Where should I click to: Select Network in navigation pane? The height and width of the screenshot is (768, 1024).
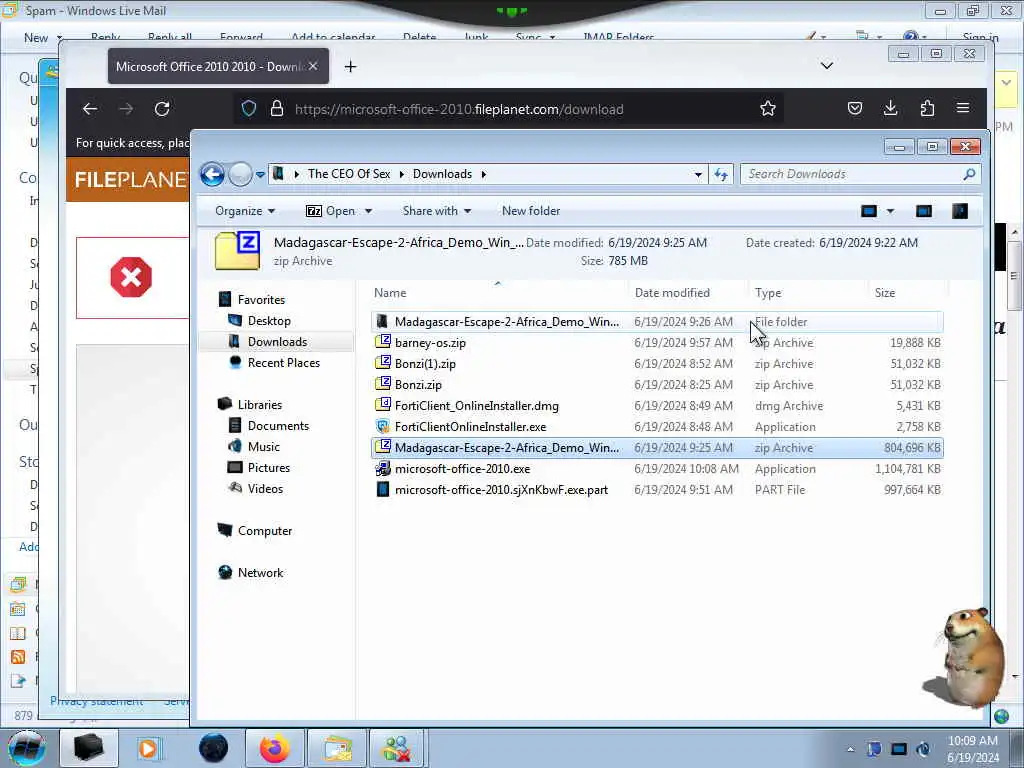click(260, 573)
